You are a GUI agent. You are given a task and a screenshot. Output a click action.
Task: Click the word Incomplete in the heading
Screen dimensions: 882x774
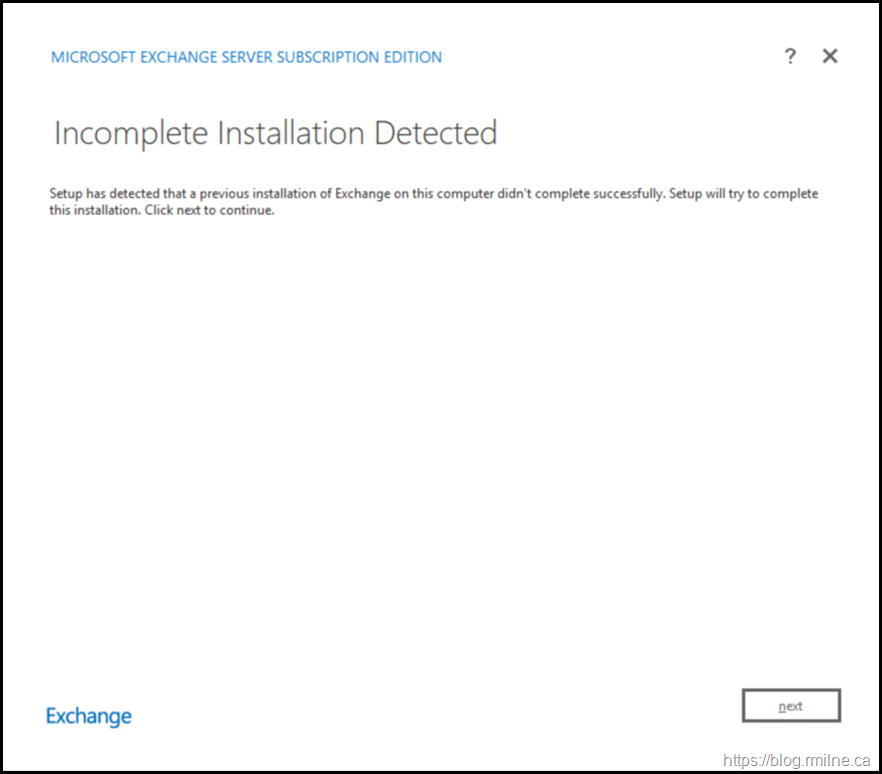click(128, 133)
